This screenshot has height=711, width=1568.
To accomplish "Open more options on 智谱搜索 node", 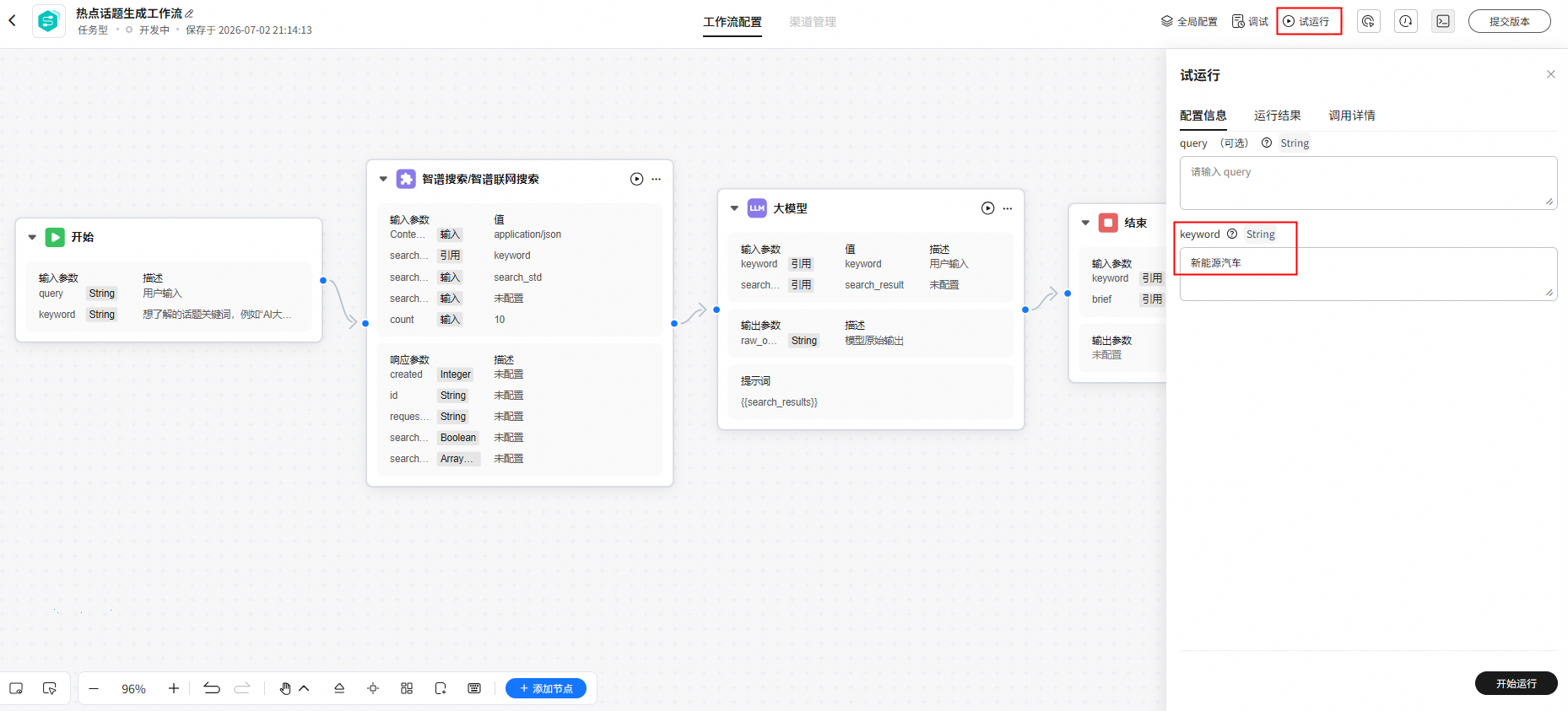I will 657,179.
